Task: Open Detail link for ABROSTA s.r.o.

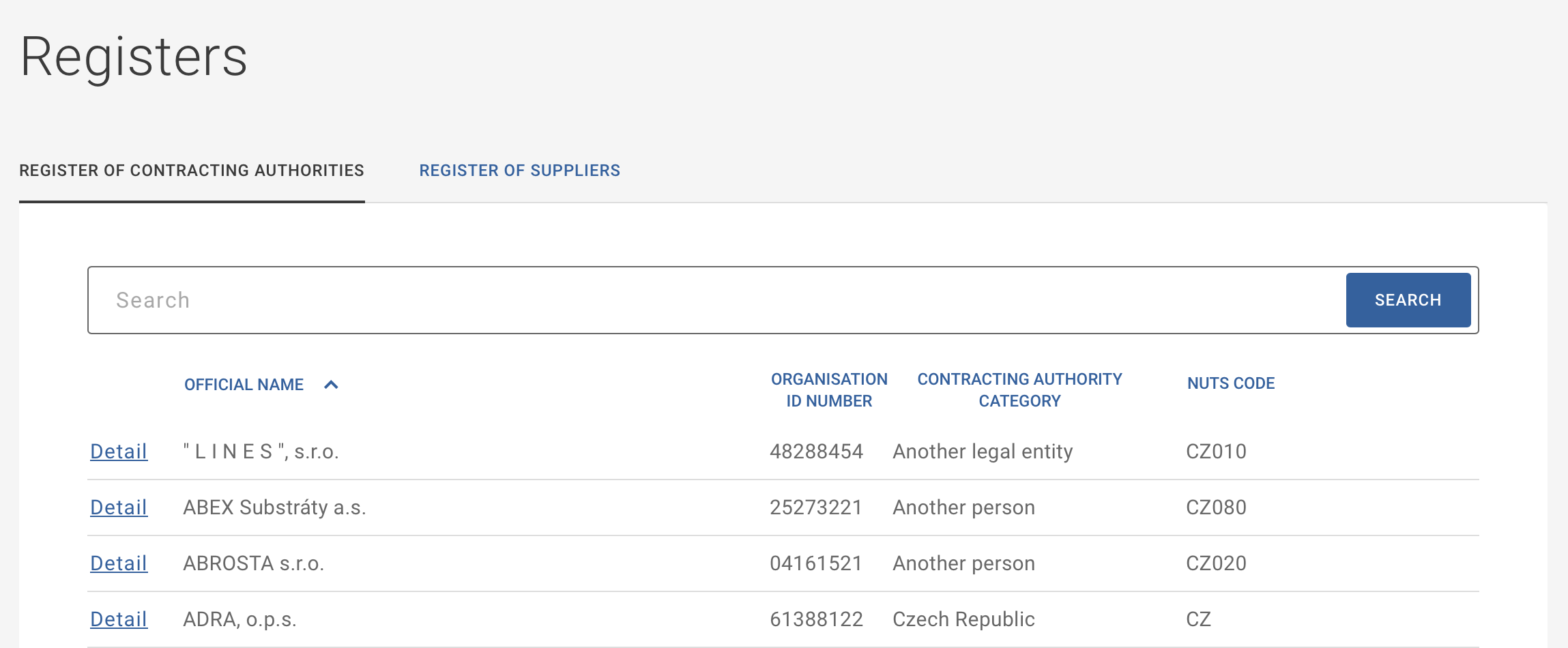Action: [x=119, y=563]
